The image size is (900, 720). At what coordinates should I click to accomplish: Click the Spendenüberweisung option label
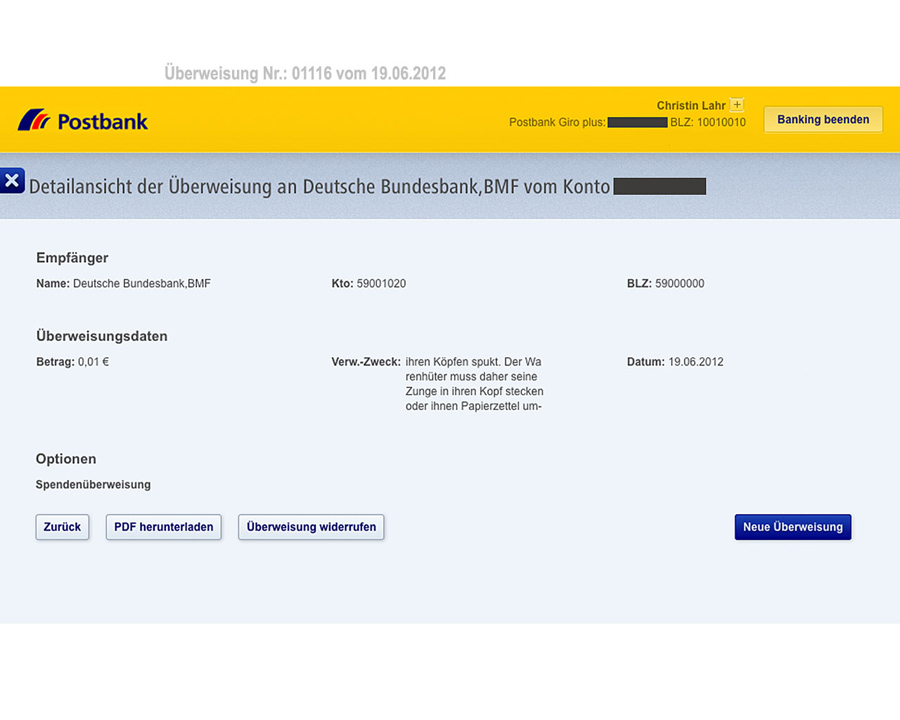coord(93,485)
